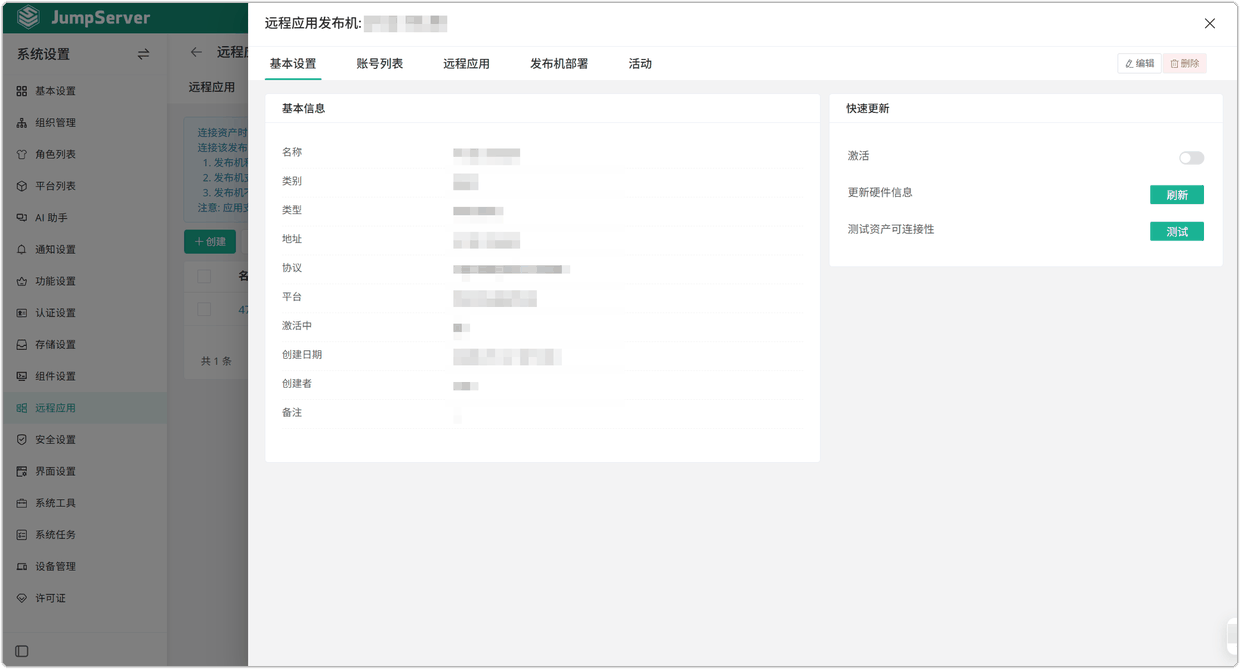Open 许可证 sidebar icon

[x=22, y=598]
